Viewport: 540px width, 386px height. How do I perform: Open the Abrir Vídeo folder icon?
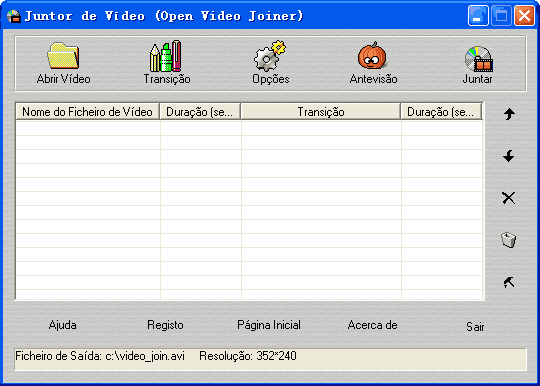(63, 55)
